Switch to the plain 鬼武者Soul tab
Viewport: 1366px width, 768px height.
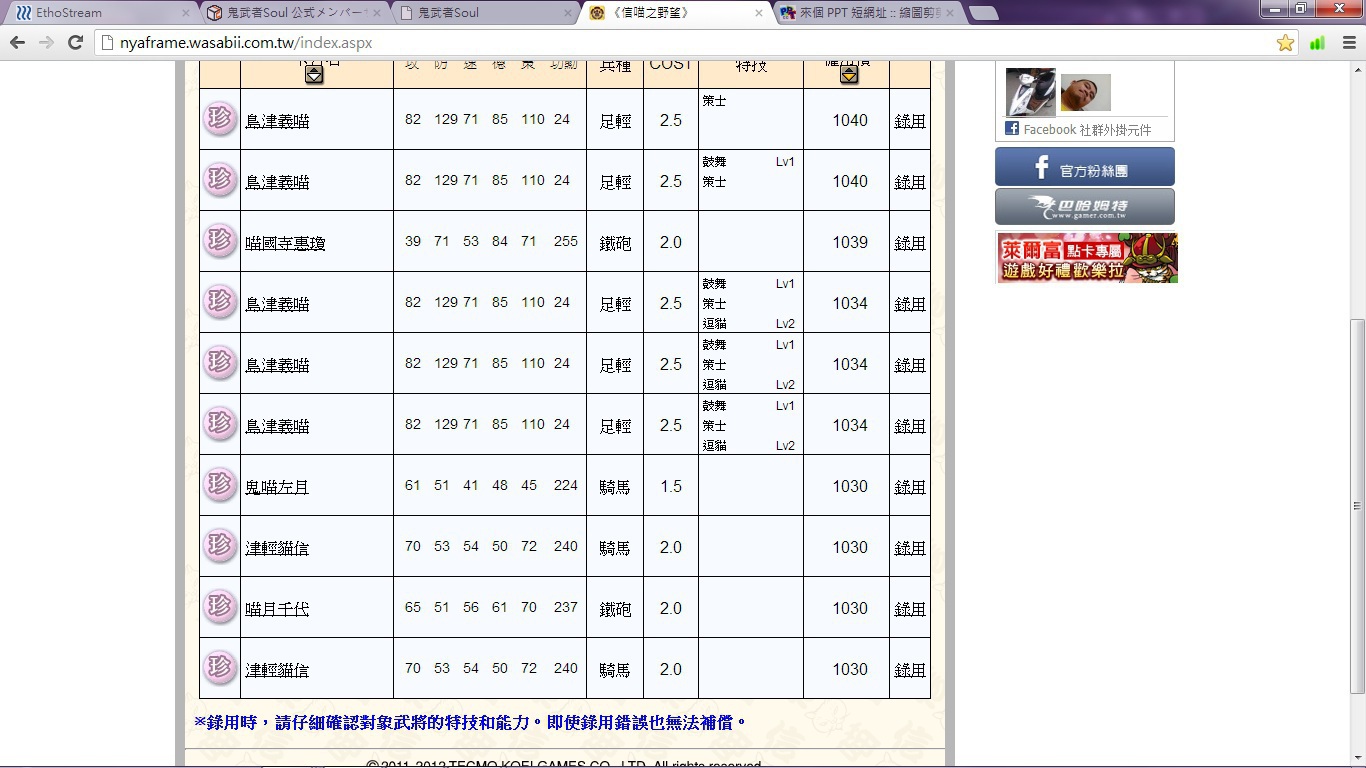pos(482,13)
